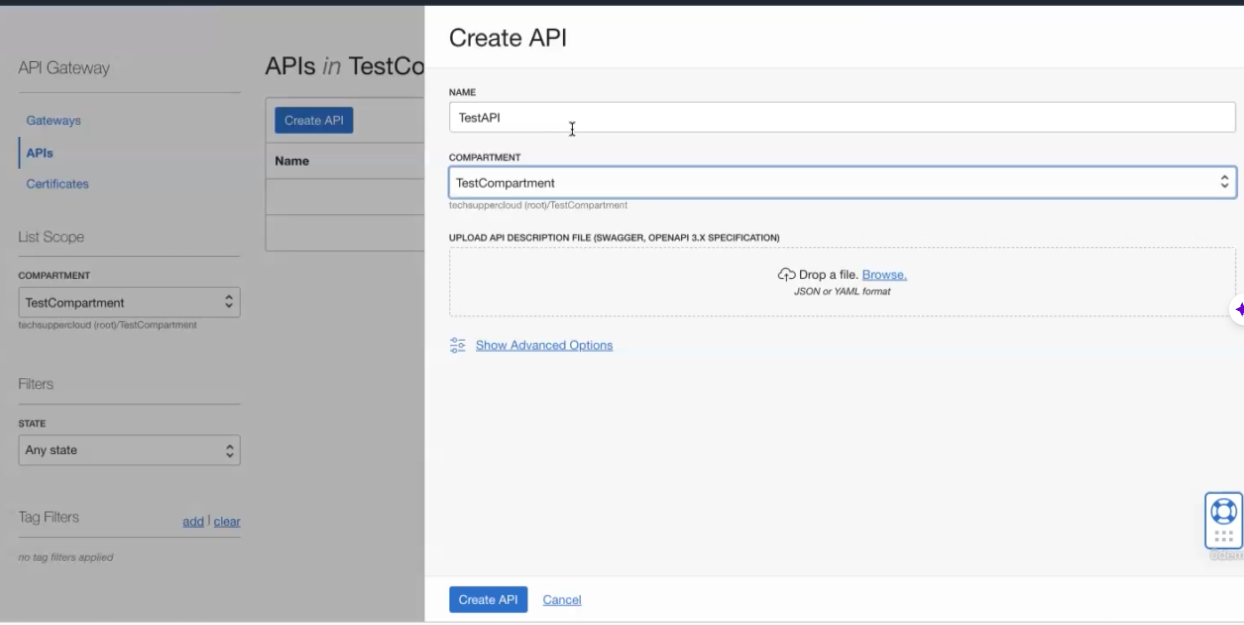Open the Compartment dropdown in Create API form

tap(842, 183)
